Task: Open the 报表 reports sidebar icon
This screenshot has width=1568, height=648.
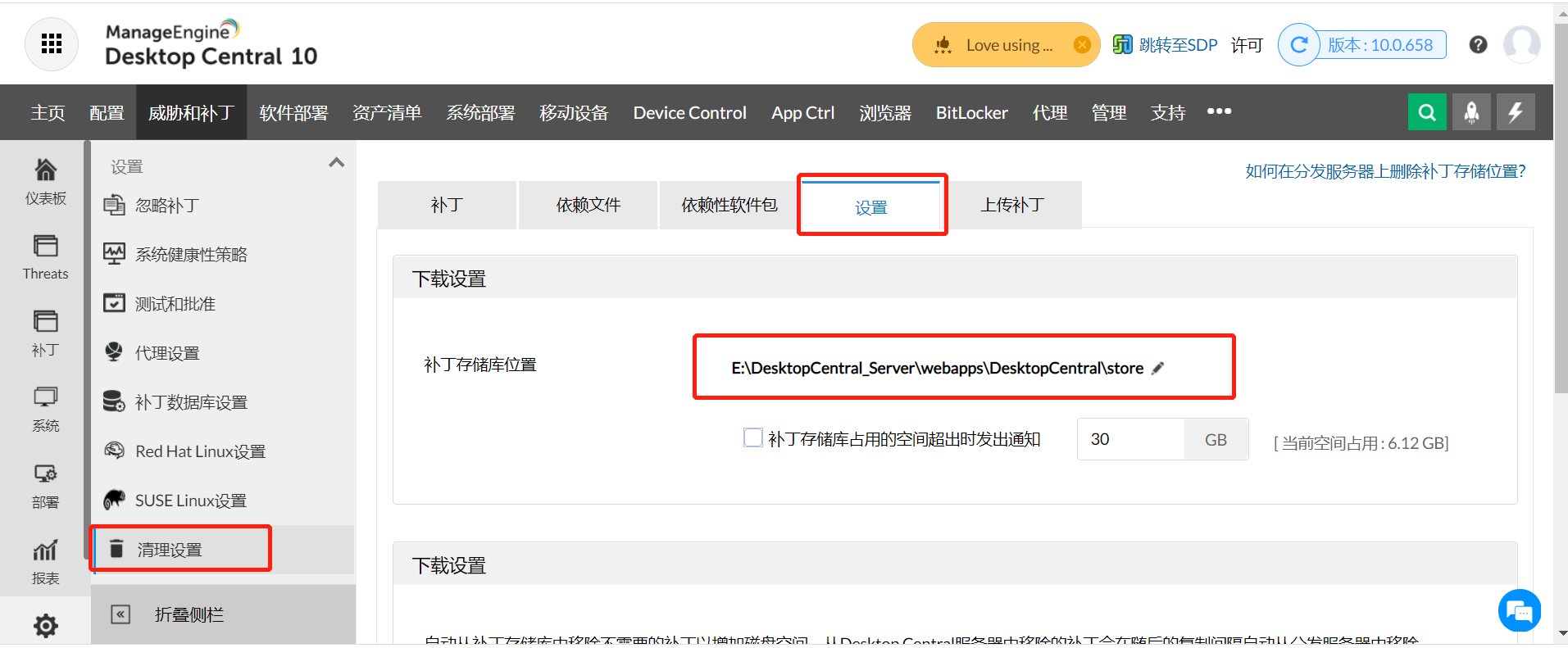Action: [46, 562]
